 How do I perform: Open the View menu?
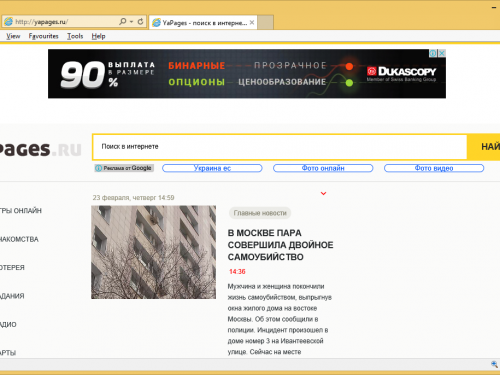coord(13,36)
